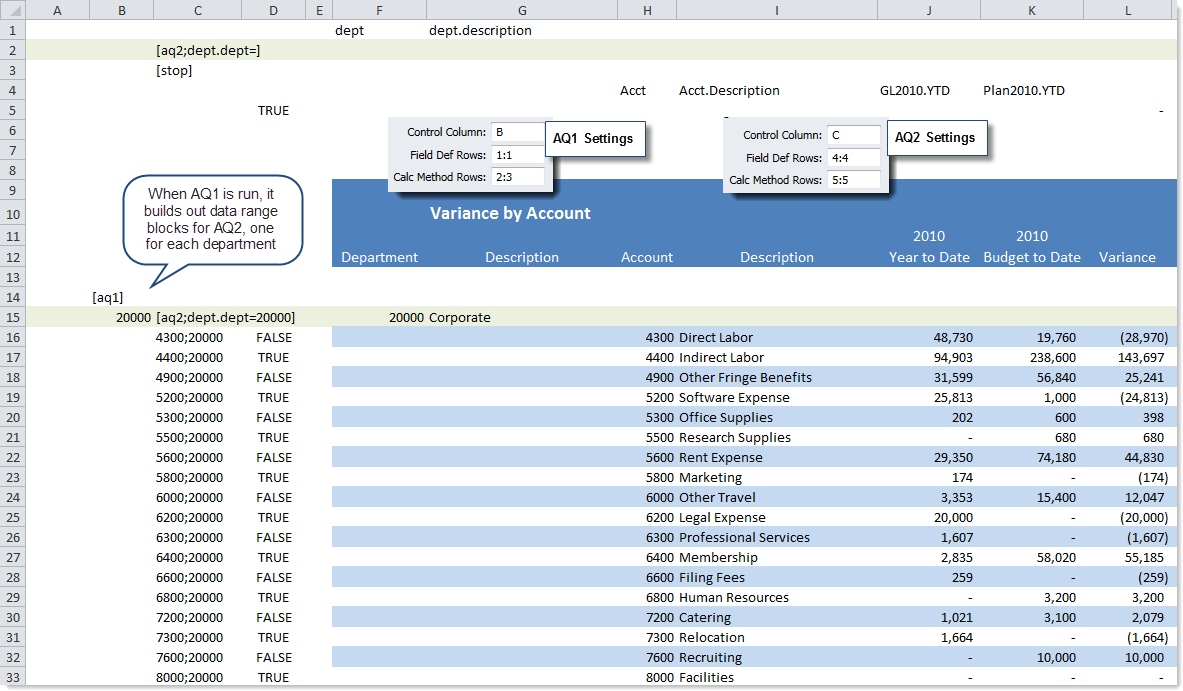Select column G header

coord(522,10)
